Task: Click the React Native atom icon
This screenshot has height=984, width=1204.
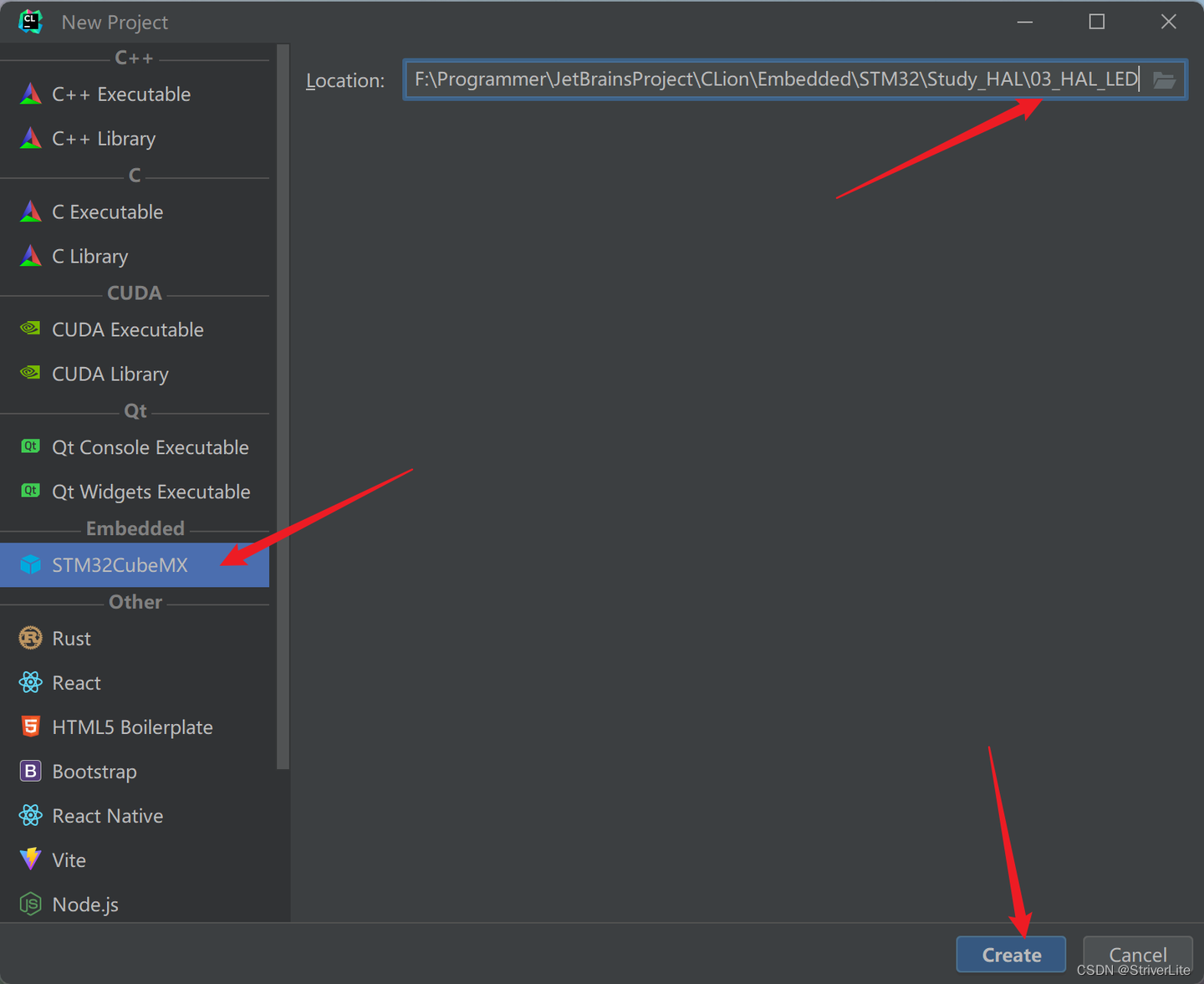Action: pyautogui.click(x=31, y=815)
